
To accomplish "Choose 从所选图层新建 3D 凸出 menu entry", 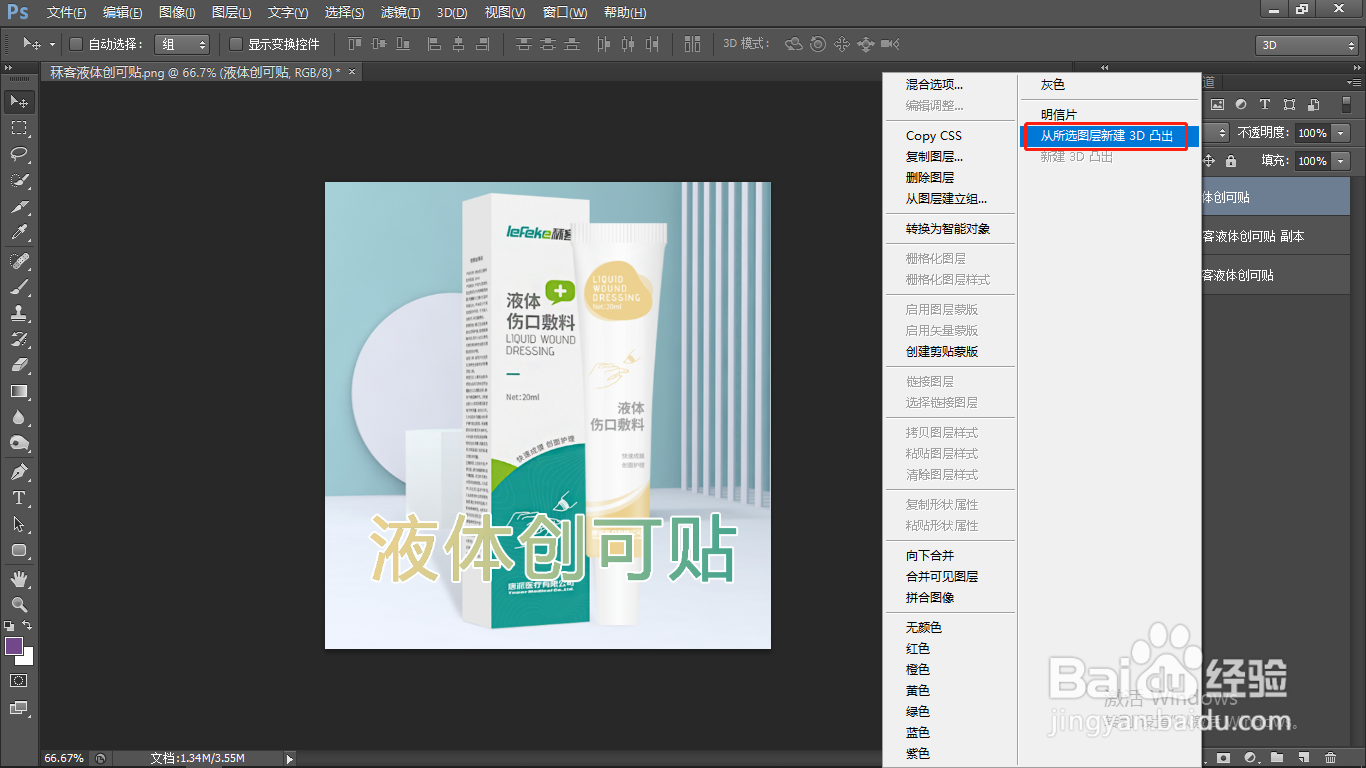I will point(1107,136).
